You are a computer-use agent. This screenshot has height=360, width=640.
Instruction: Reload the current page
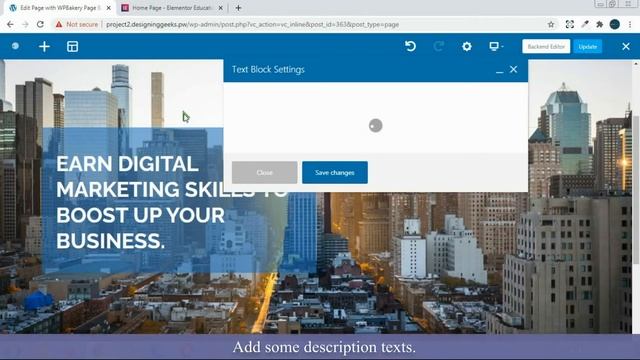tap(40, 24)
